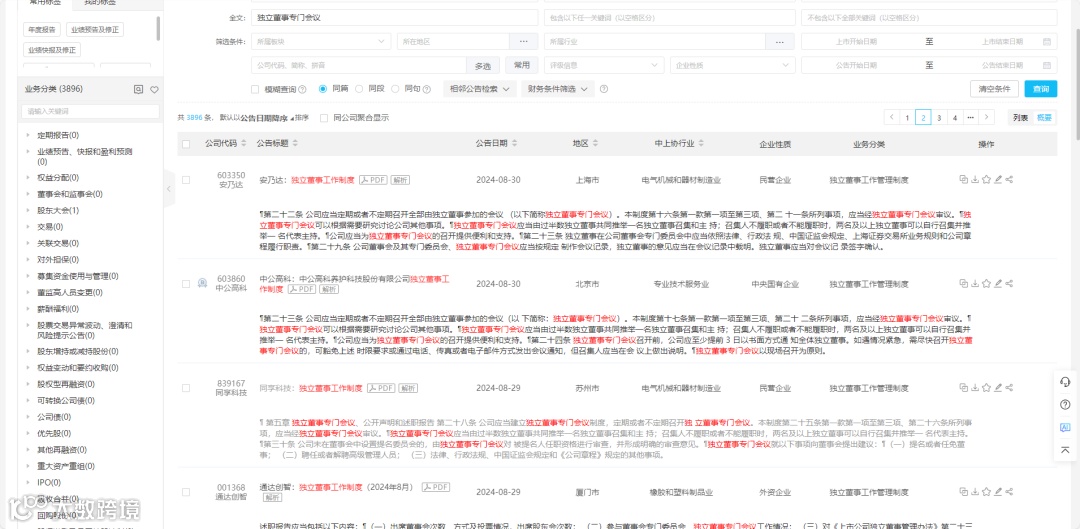Share the 通达创智 announcement
The width and height of the screenshot is (1080, 529).
tap(1009, 492)
